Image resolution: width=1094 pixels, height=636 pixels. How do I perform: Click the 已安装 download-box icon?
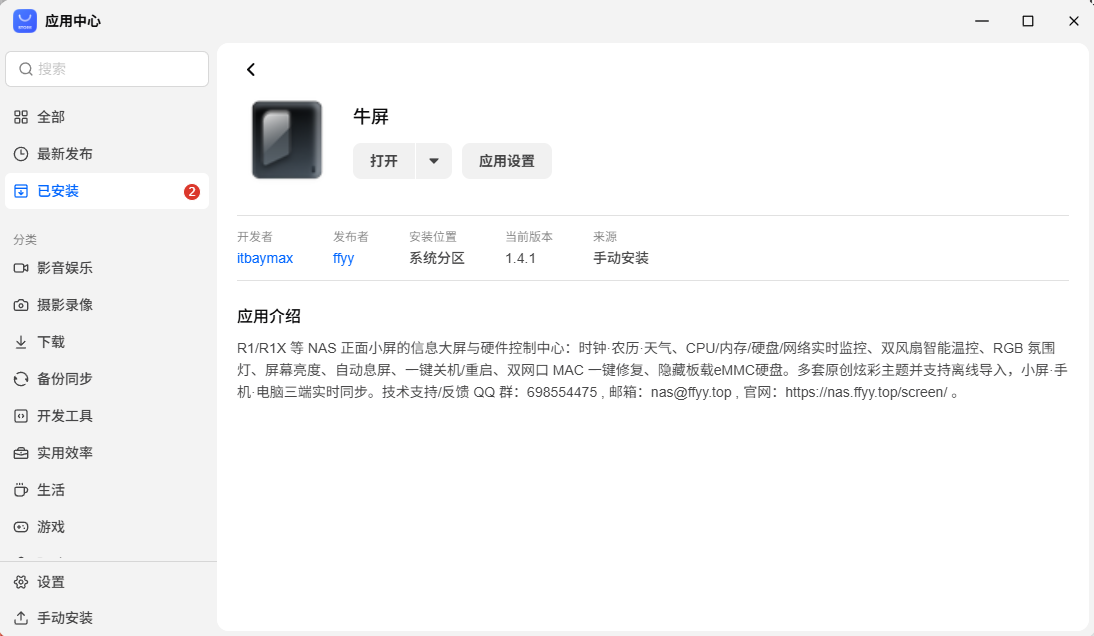tap(21, 191)
